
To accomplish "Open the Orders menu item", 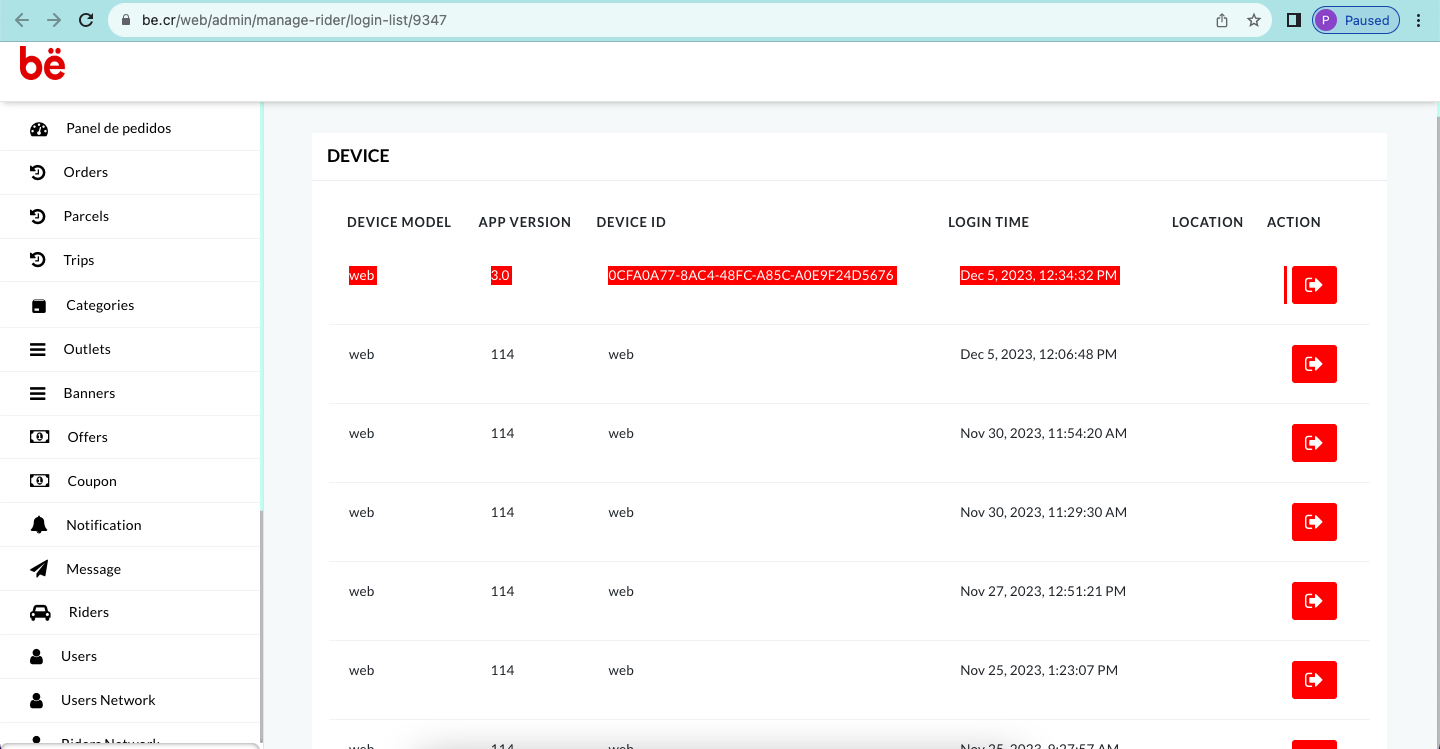I will [x=85, y=172].
